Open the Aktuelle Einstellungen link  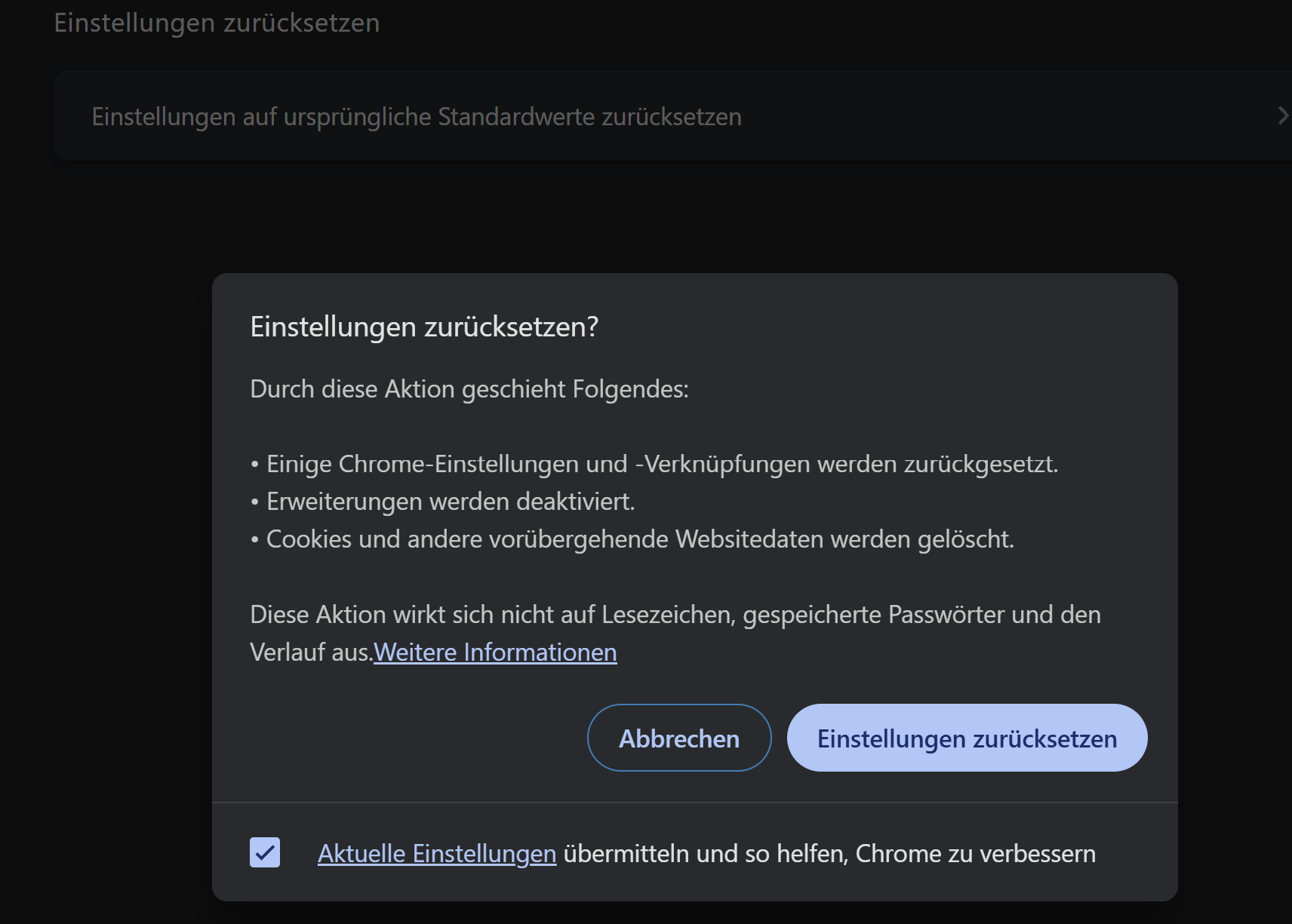point(437,853)
